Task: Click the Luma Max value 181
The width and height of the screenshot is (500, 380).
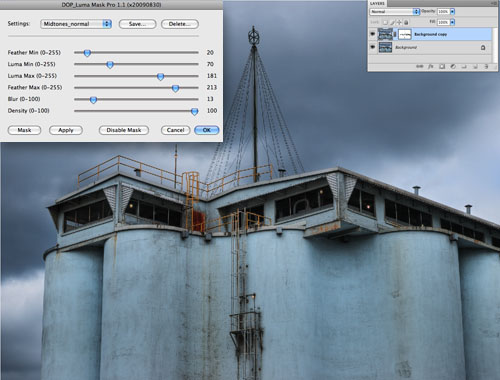Action: [x=212, y=76]
